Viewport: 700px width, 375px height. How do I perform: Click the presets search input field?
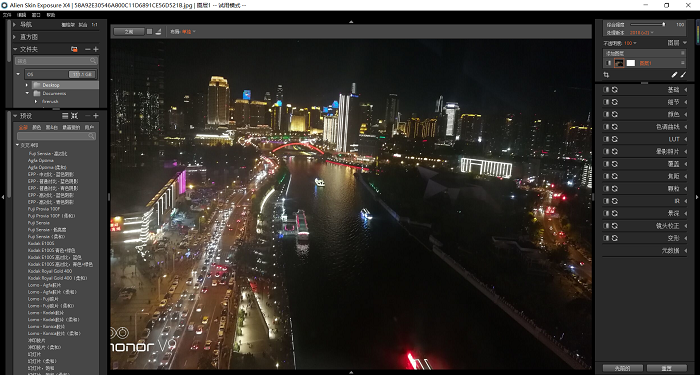56,136
